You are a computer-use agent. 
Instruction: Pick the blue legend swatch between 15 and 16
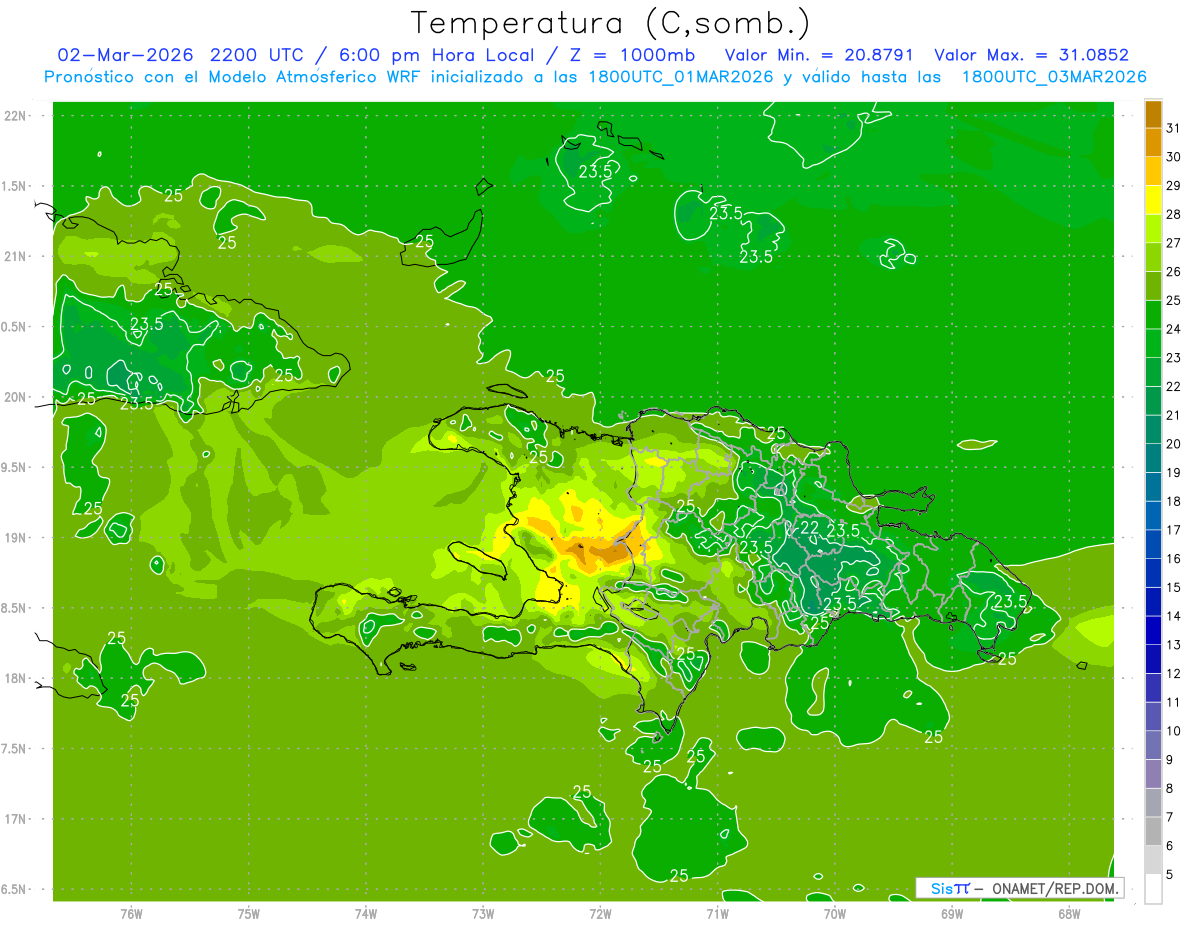pyautogui.click(x=1153, y=573)
